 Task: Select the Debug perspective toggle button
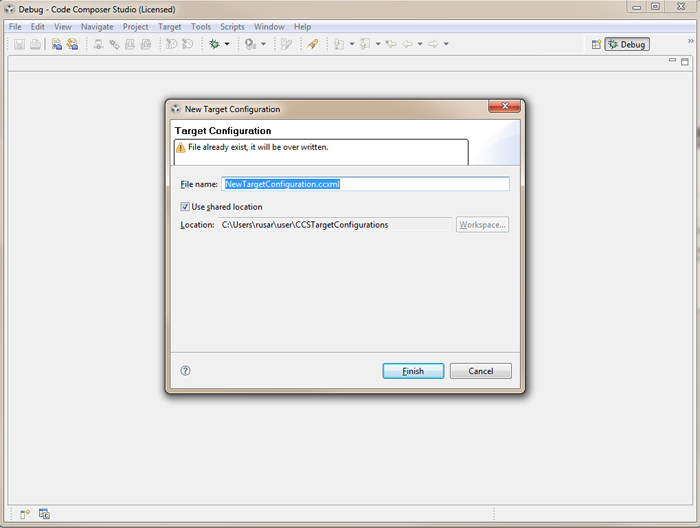627,44
